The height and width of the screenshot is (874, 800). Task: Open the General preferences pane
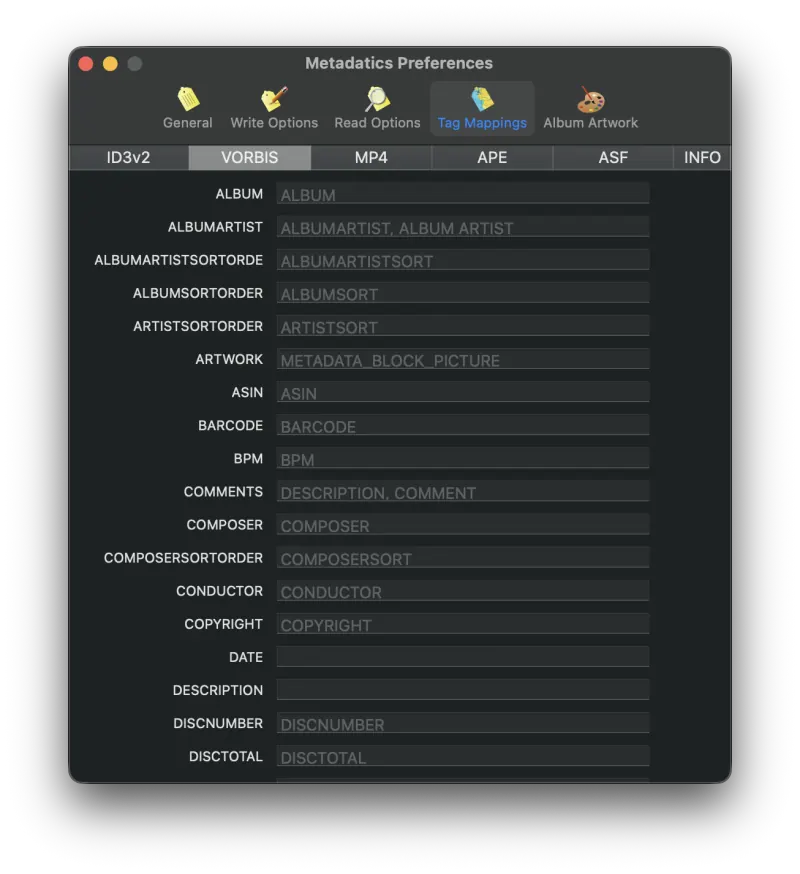187,109
